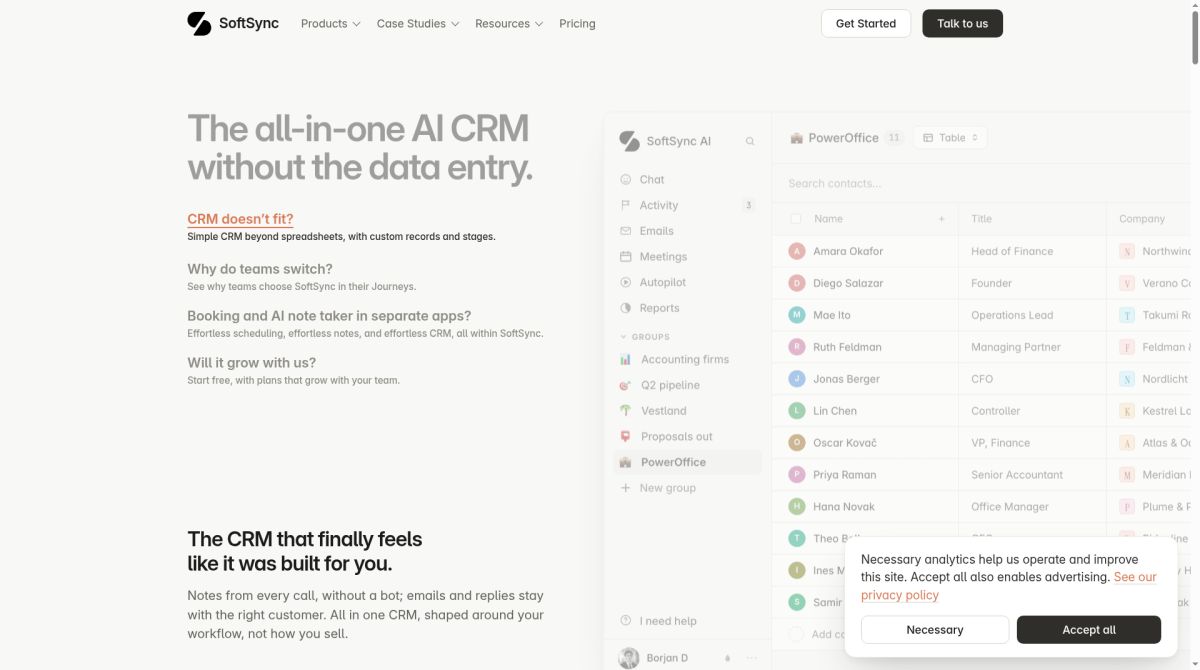Click Lin Chen's avatar circle
The image size is (1200, 670).
coord(797,411)
